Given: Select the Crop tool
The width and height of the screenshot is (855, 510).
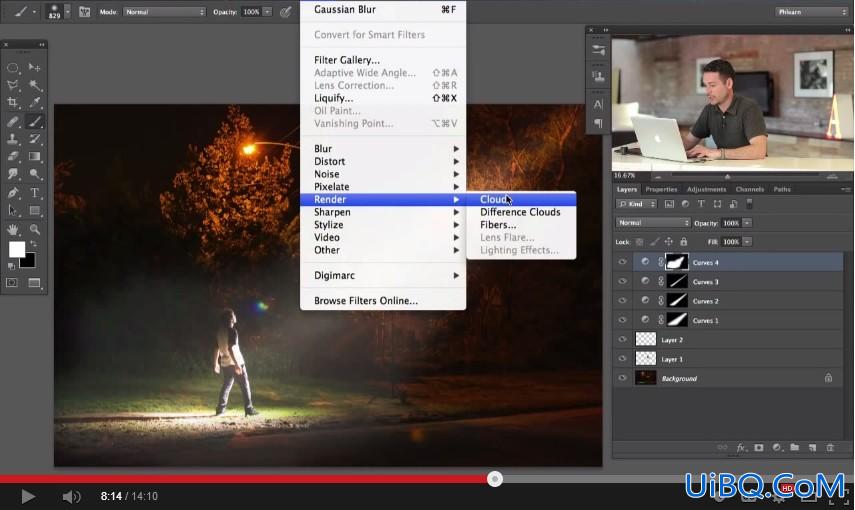Looking at the screenshot, I should coord(13,103).
